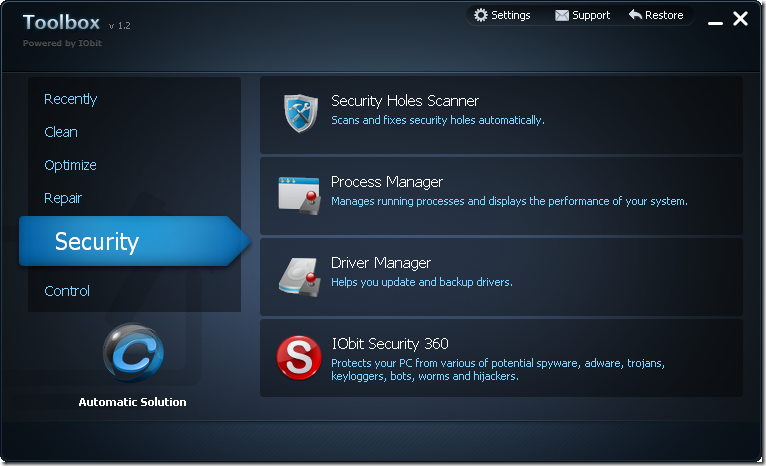Viewport: 766px width, 466px height.
Task: Close the Toolbox window
Action: click(741, 19)
